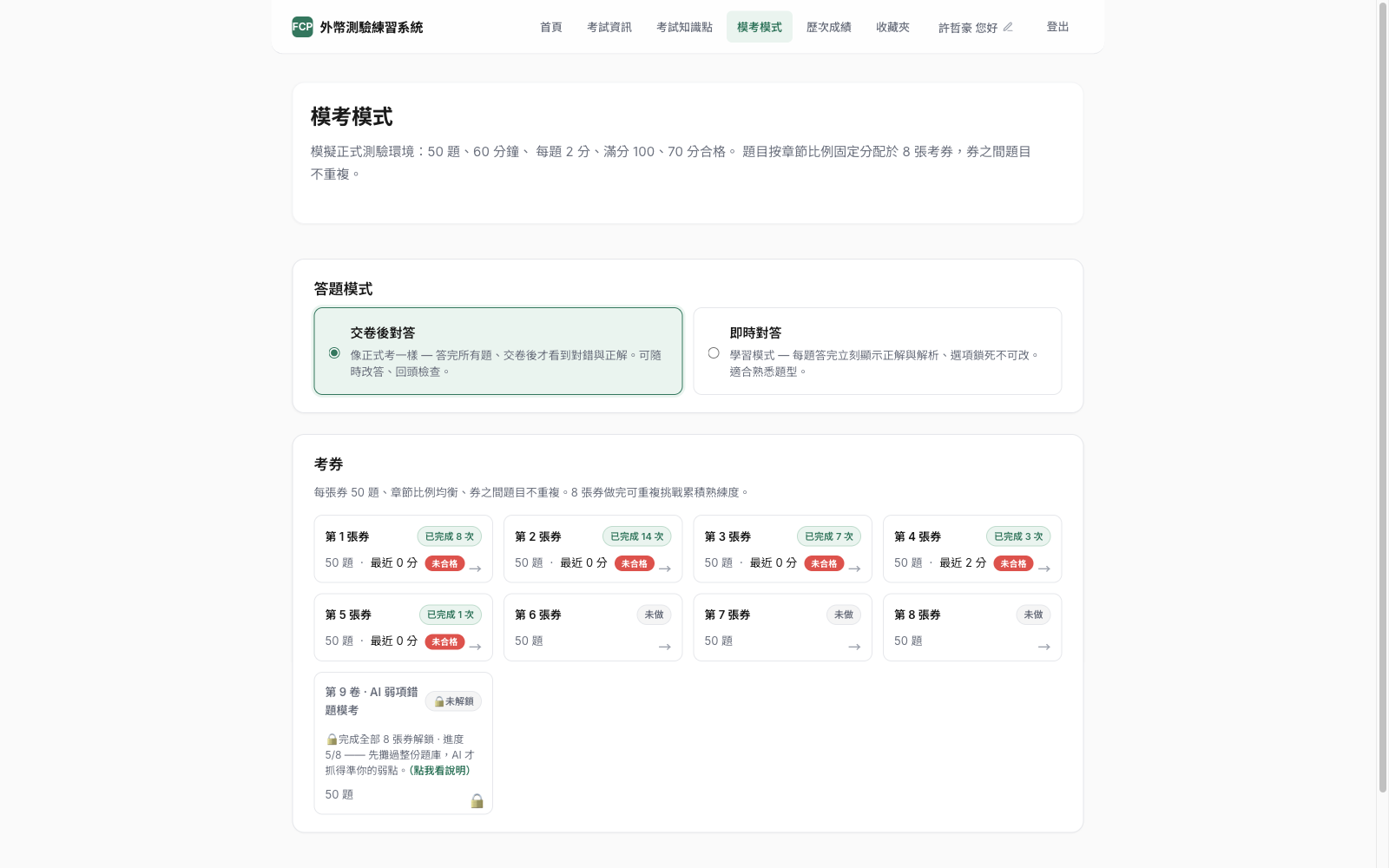Select the 交卷後對答 radio button
The height and width of the screenshot is (868, 1389).
point(334,352)
